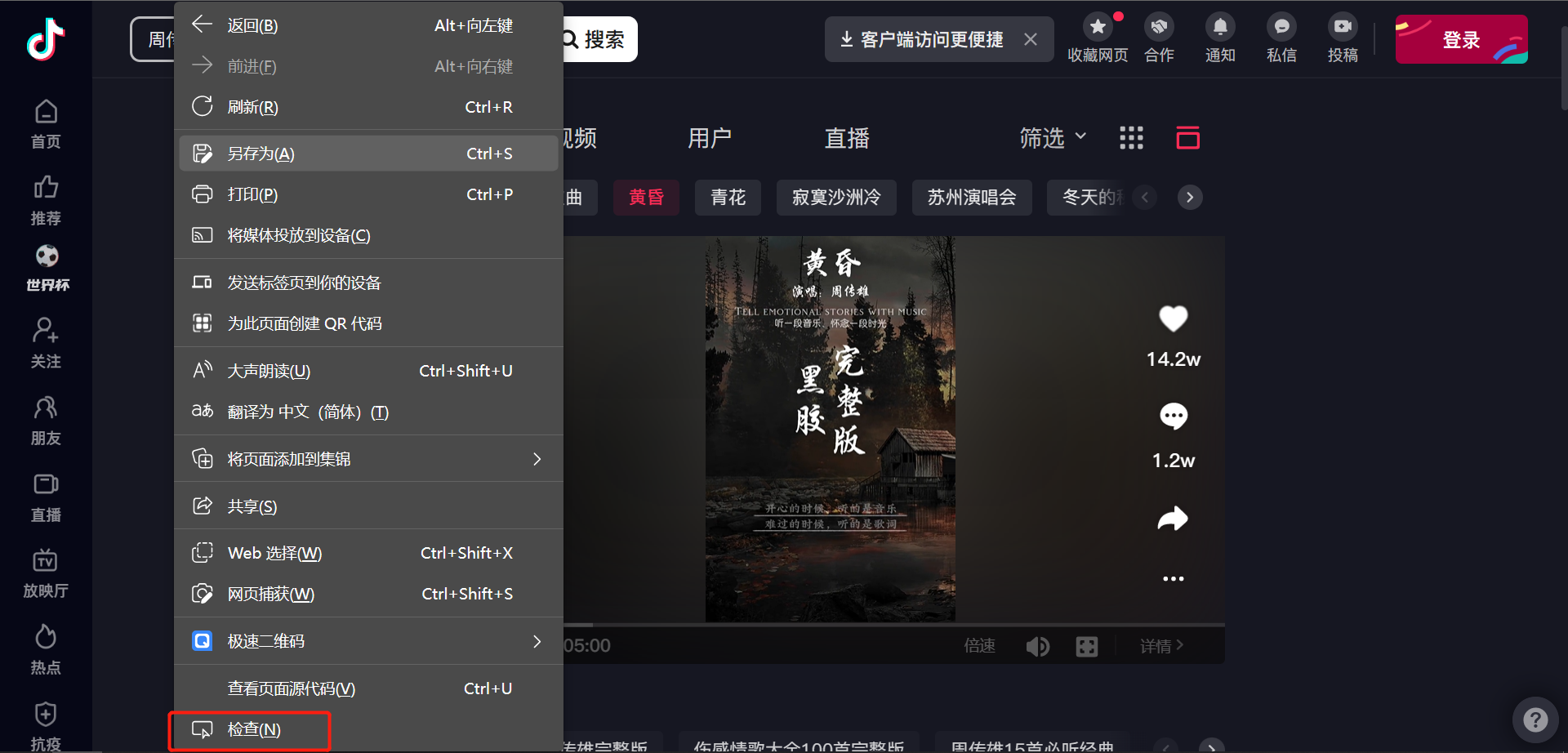Choose 检查(N) from context menu
1568x753 pixels.
[253, 729]
